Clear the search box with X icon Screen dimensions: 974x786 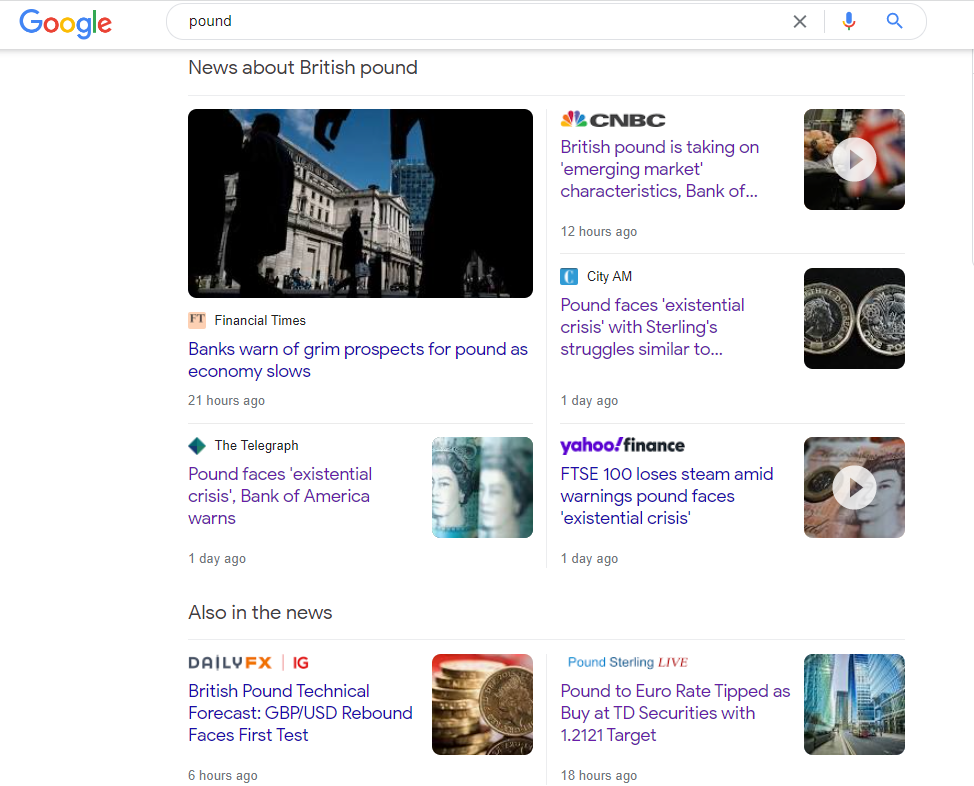tap(799, 21)
